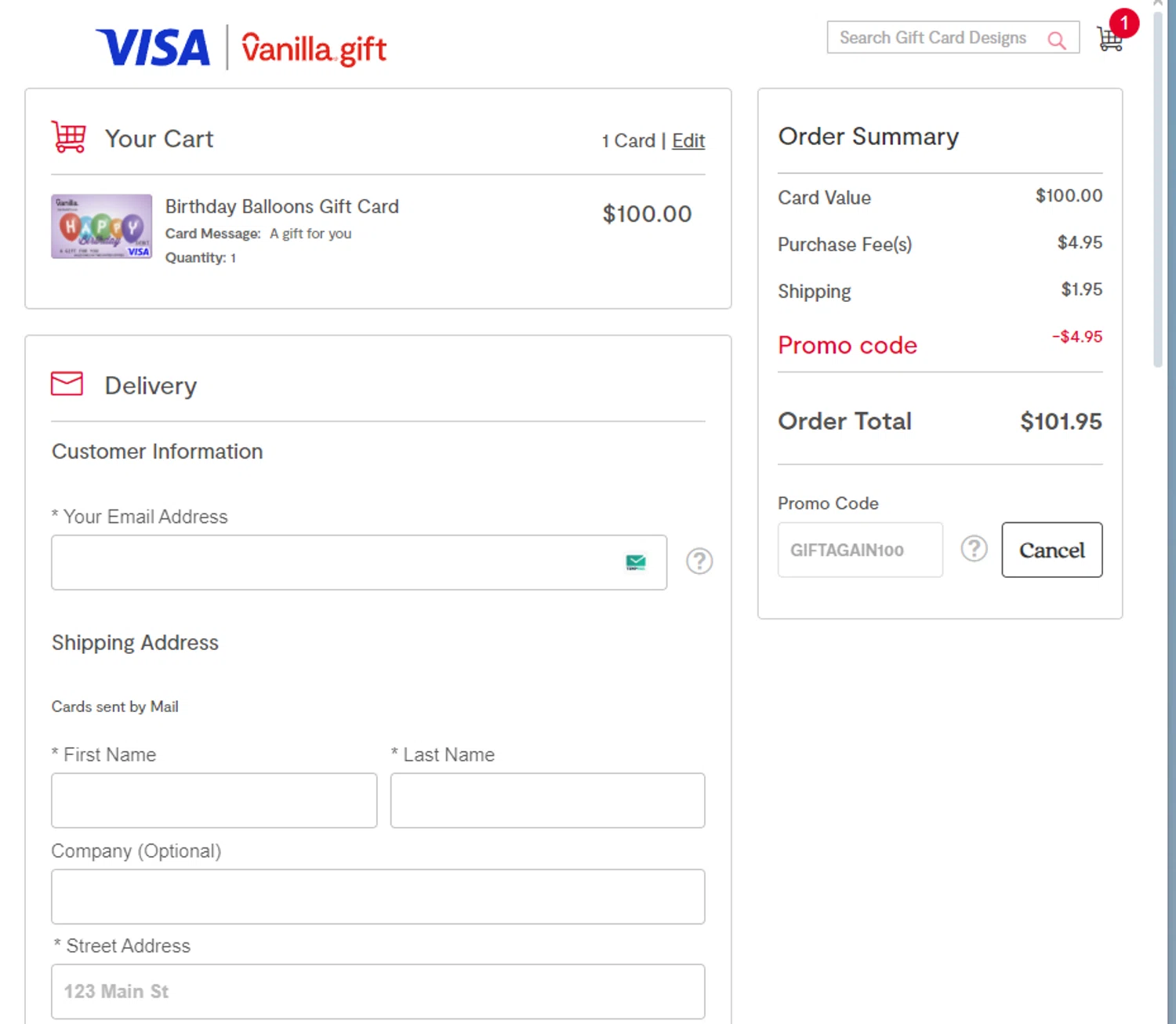Click the page vertical scrollbar

pyautogui.click(x=1158, y=188)
